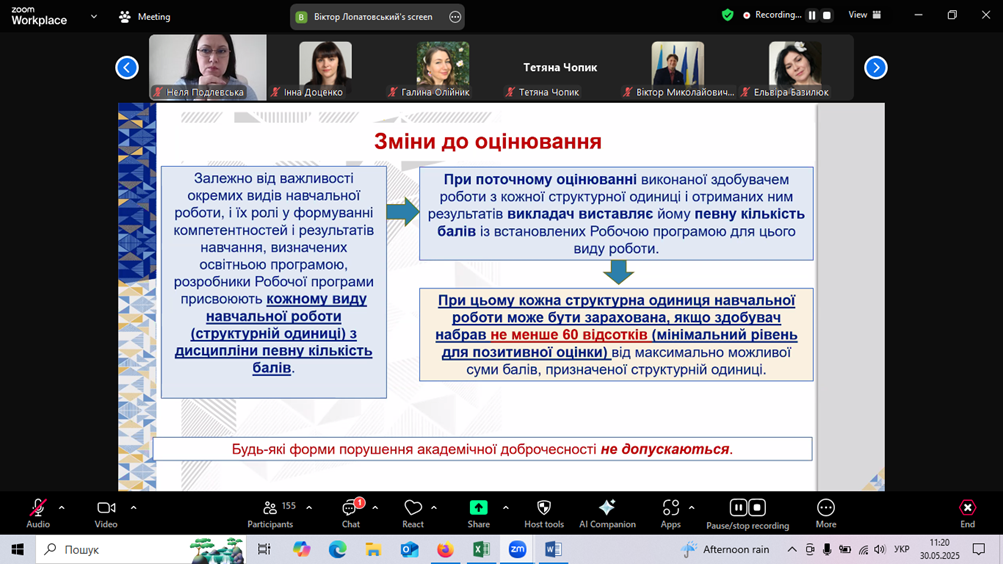Viewport: 1003px width, 564px height.
Task: Stop recording in the bottom toolbar
Action: tap(757, 507)
